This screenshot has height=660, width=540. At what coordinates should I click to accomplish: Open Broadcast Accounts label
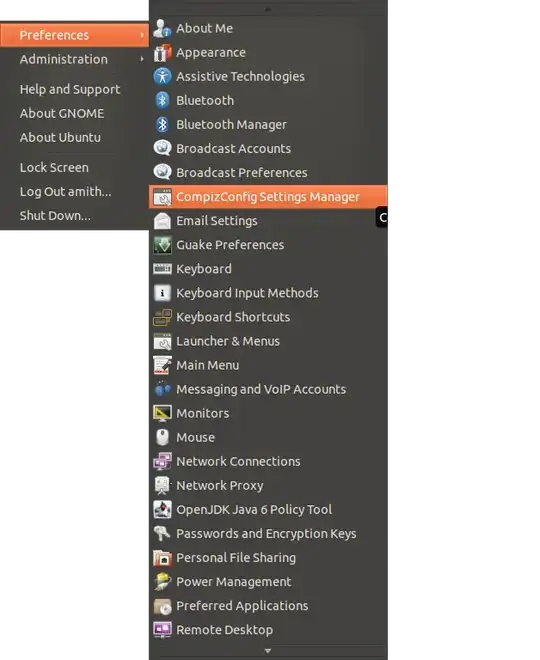tap(234, 149)
